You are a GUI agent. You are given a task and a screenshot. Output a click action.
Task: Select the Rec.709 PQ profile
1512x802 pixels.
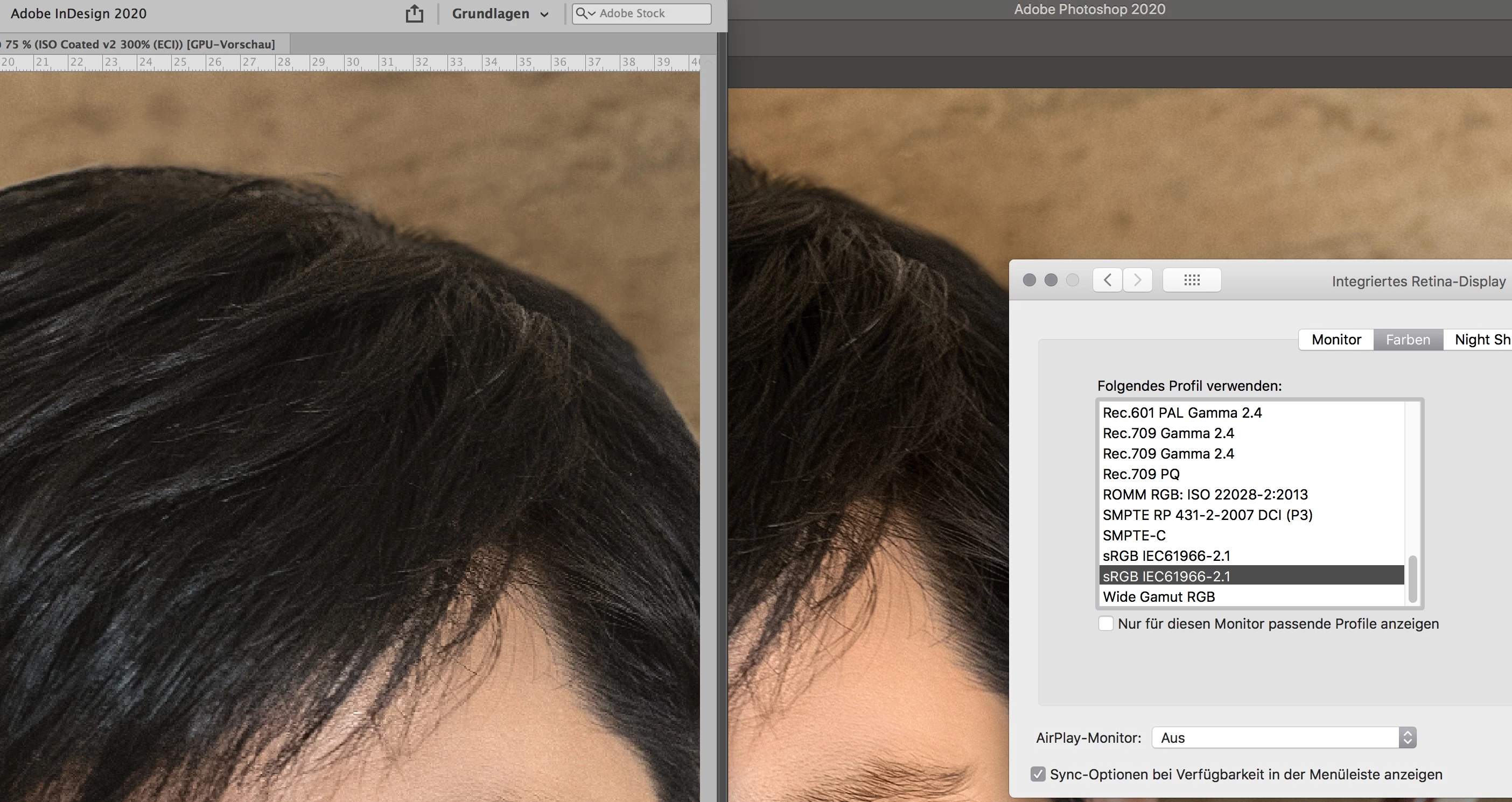1140,474
